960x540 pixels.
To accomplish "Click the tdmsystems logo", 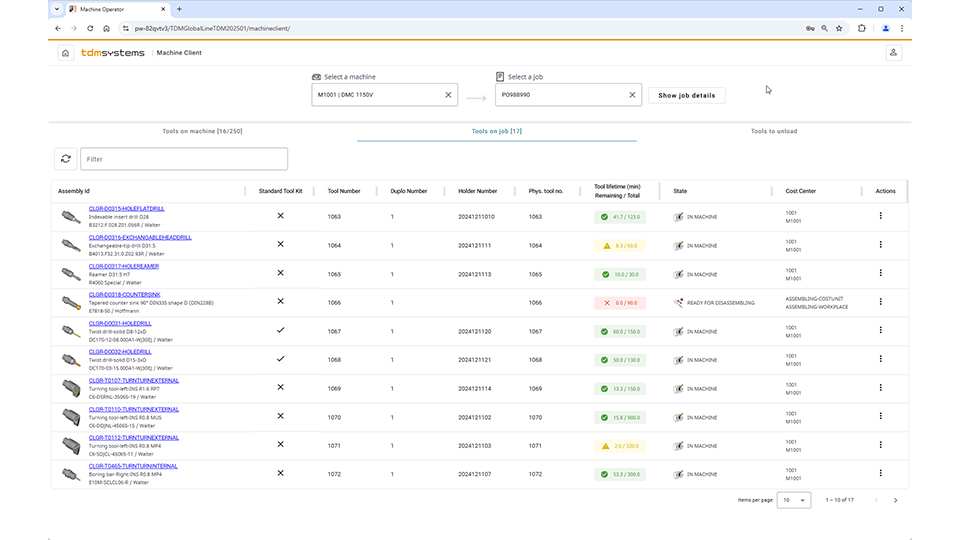I will [113, 53].
